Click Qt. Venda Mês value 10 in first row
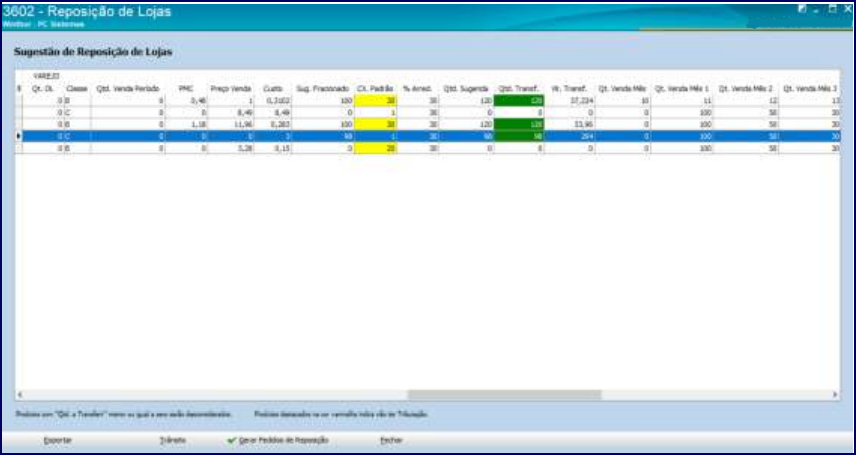Image resolution: width=856 pixels, height=455 pixels. pos(645,101)
